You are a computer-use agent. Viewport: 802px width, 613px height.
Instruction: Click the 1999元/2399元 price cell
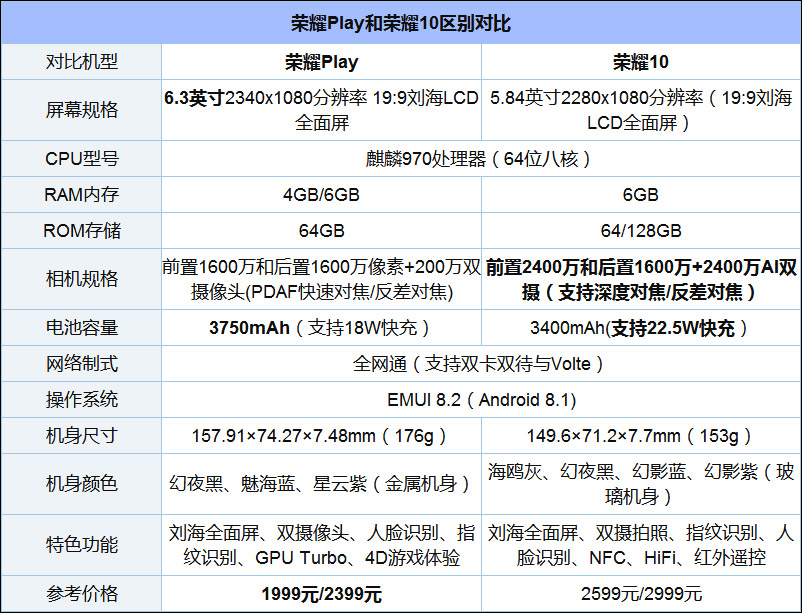click(322, 594)
